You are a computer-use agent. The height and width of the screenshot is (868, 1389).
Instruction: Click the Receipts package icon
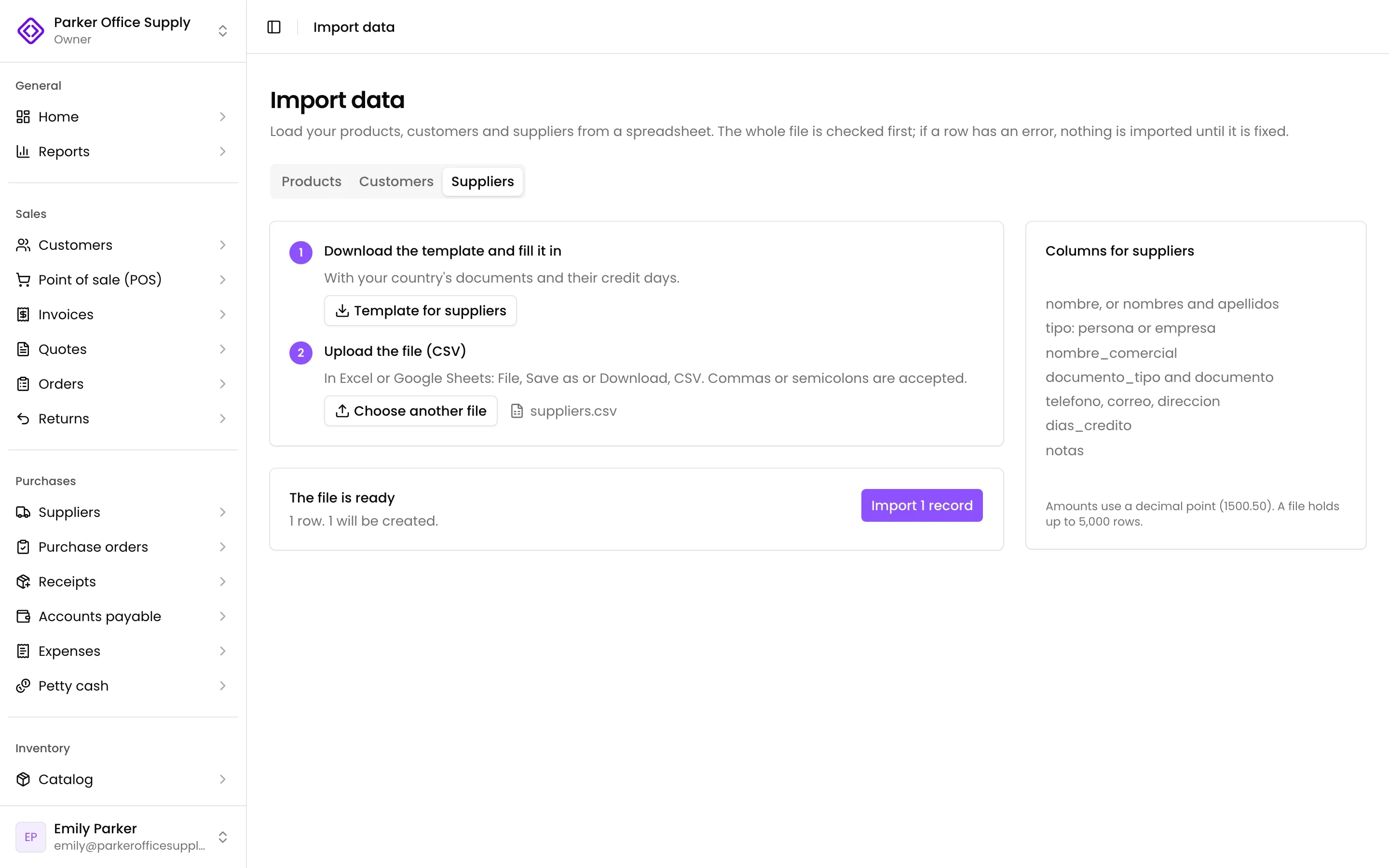tap(23, 582)
